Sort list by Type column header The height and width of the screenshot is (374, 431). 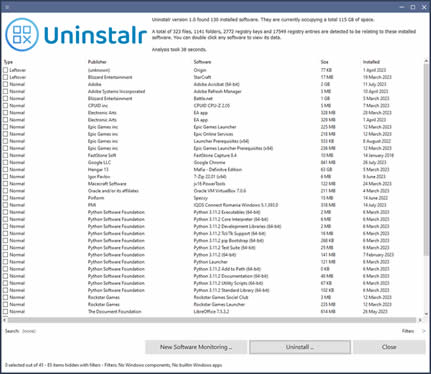(x=8, y=62)
